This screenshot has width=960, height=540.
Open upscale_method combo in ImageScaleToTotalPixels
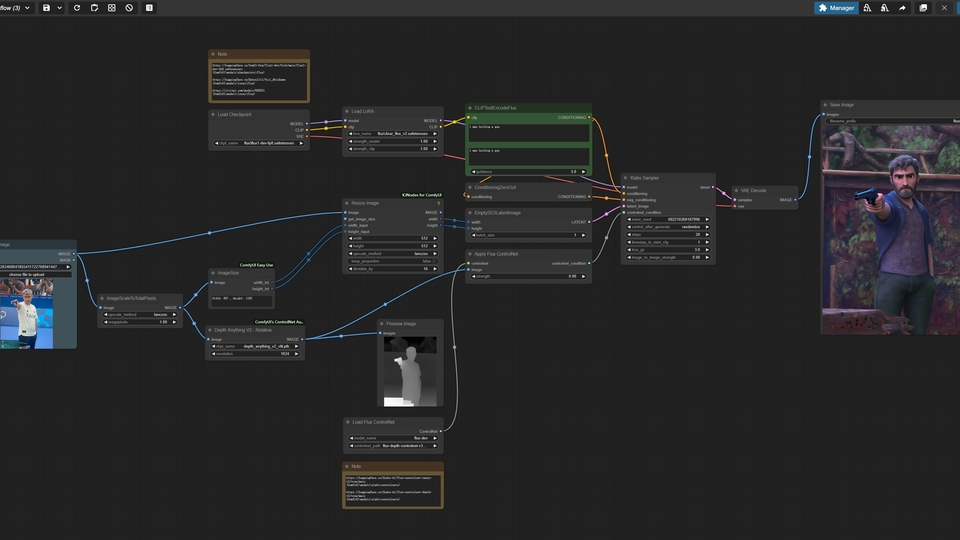coord(140,315)
